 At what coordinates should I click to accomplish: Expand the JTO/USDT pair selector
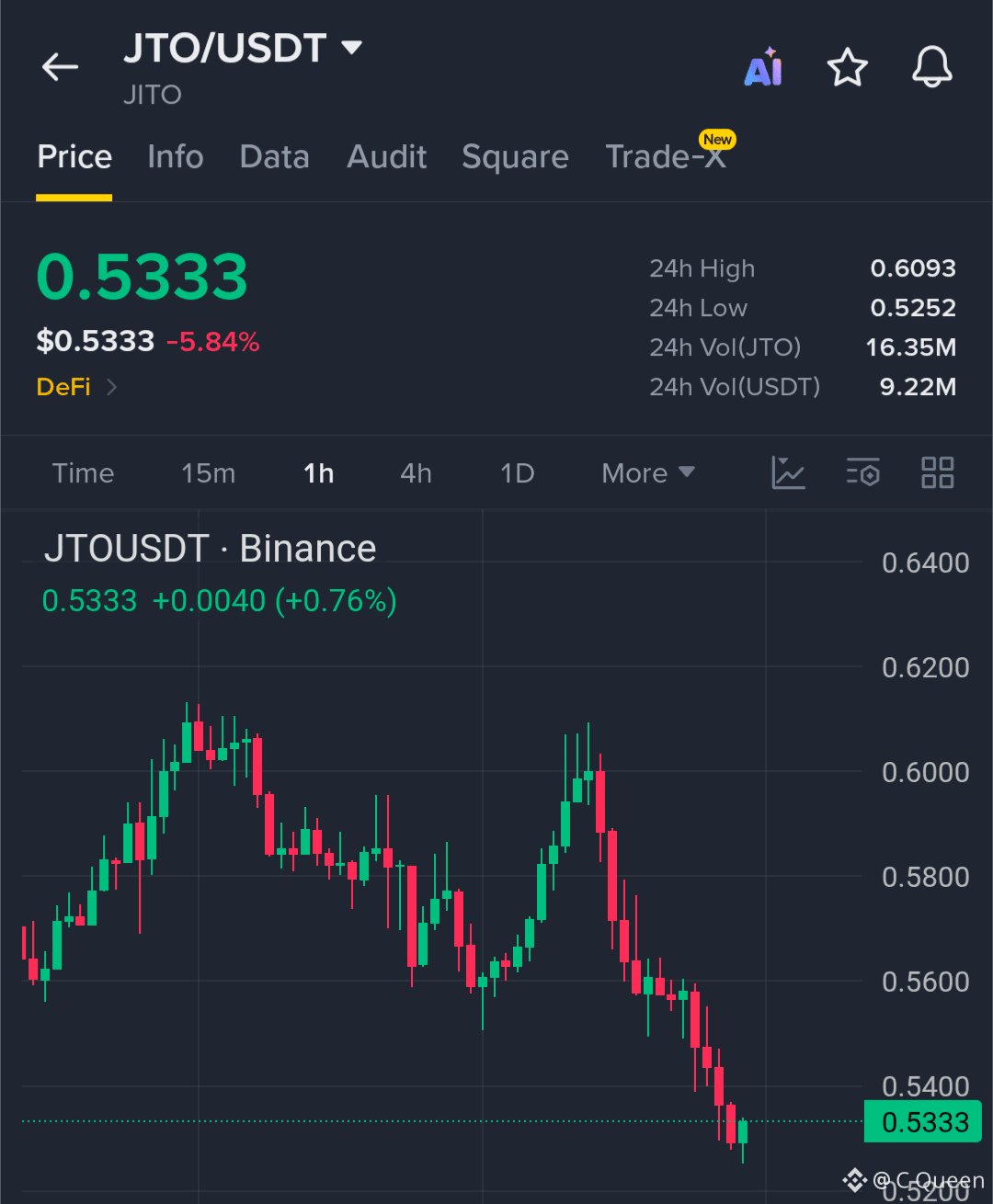click(x=351, y=47)
